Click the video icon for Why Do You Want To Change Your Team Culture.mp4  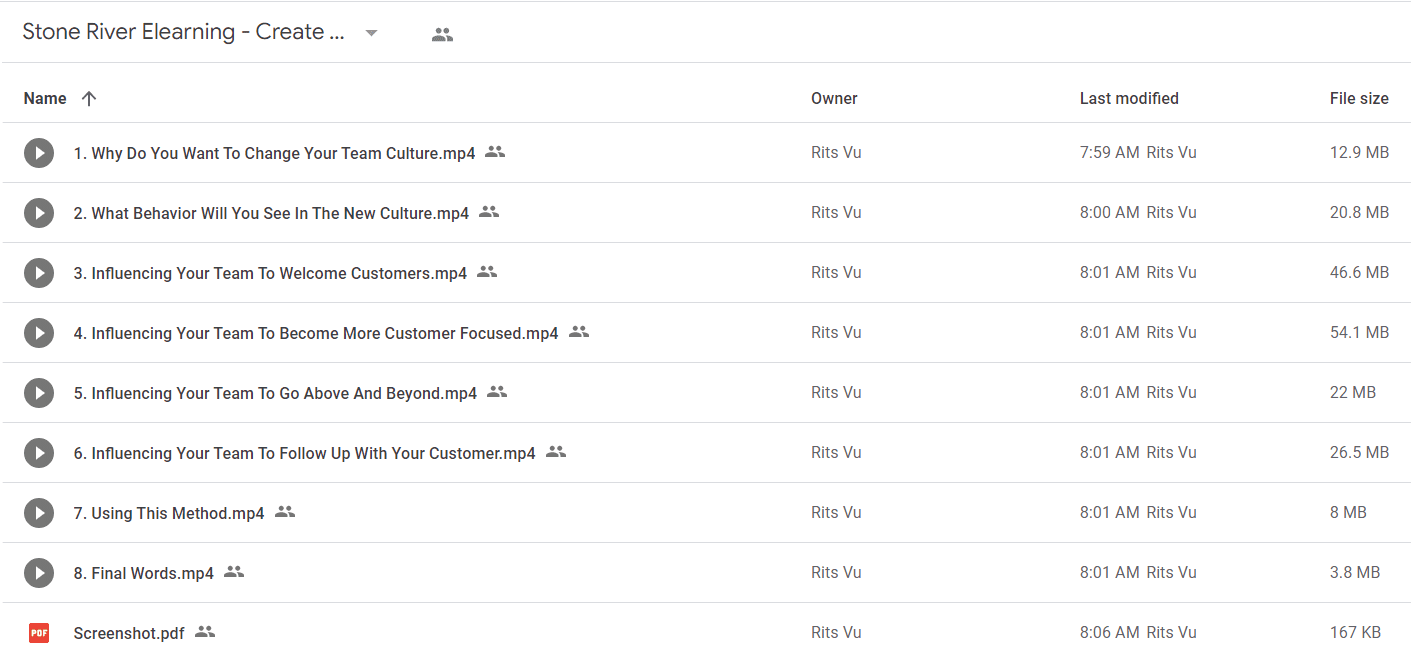(x=39, y=153)
